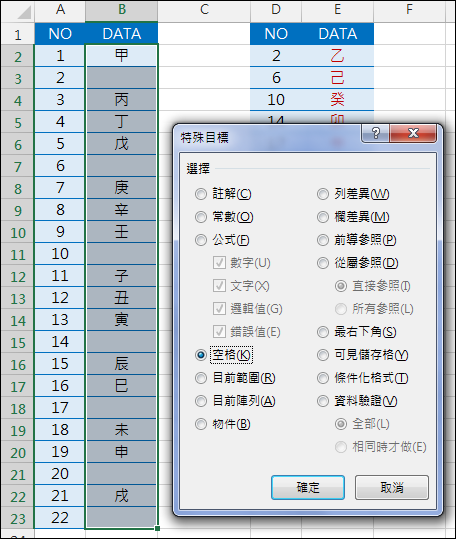Click the NO header cell in column A
Image resolution: width=456 pixels, height=539 pixels.
60,34
